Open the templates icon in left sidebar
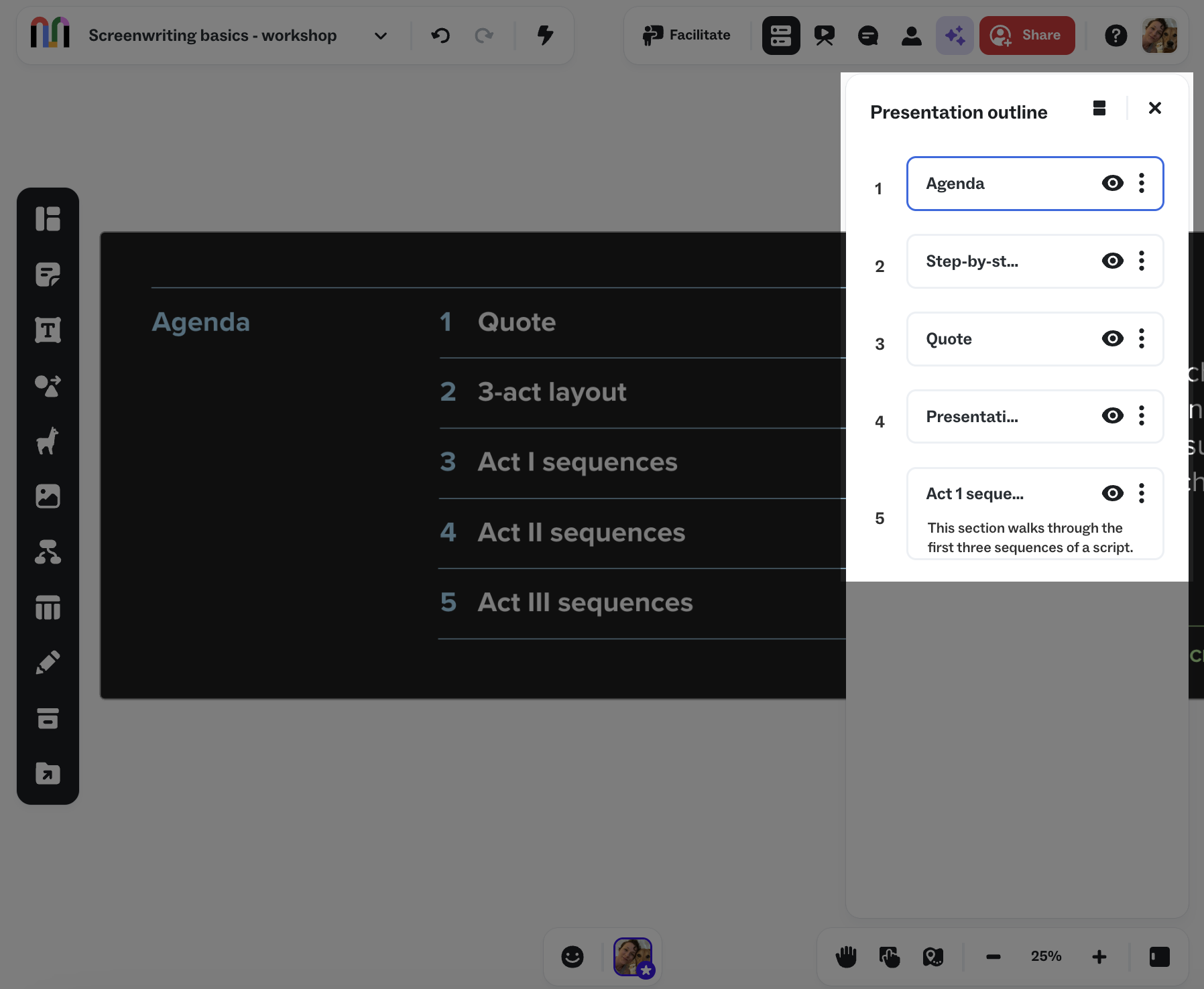The height and width of the screenshot is (989, 1204). coord(48,218)
